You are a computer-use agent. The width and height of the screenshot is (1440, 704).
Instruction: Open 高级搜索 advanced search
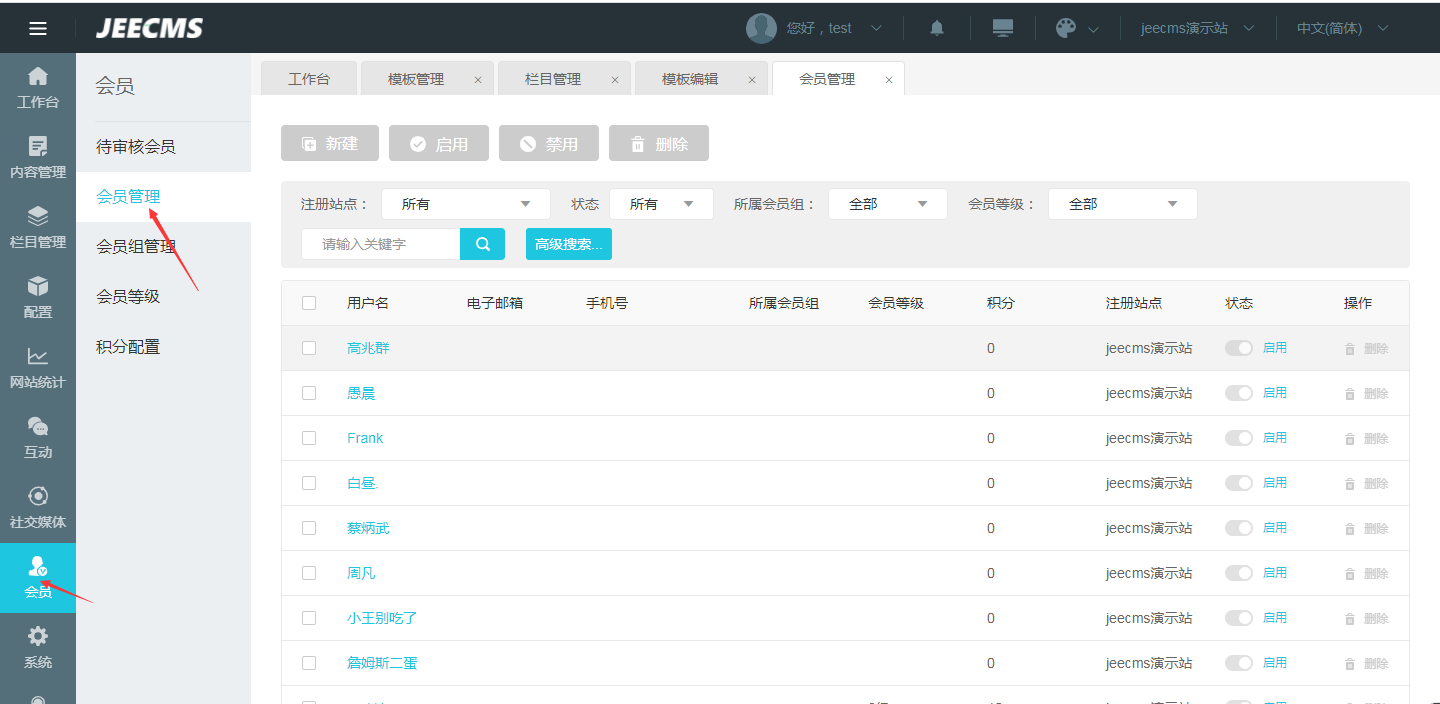click(x=568, y=244)
